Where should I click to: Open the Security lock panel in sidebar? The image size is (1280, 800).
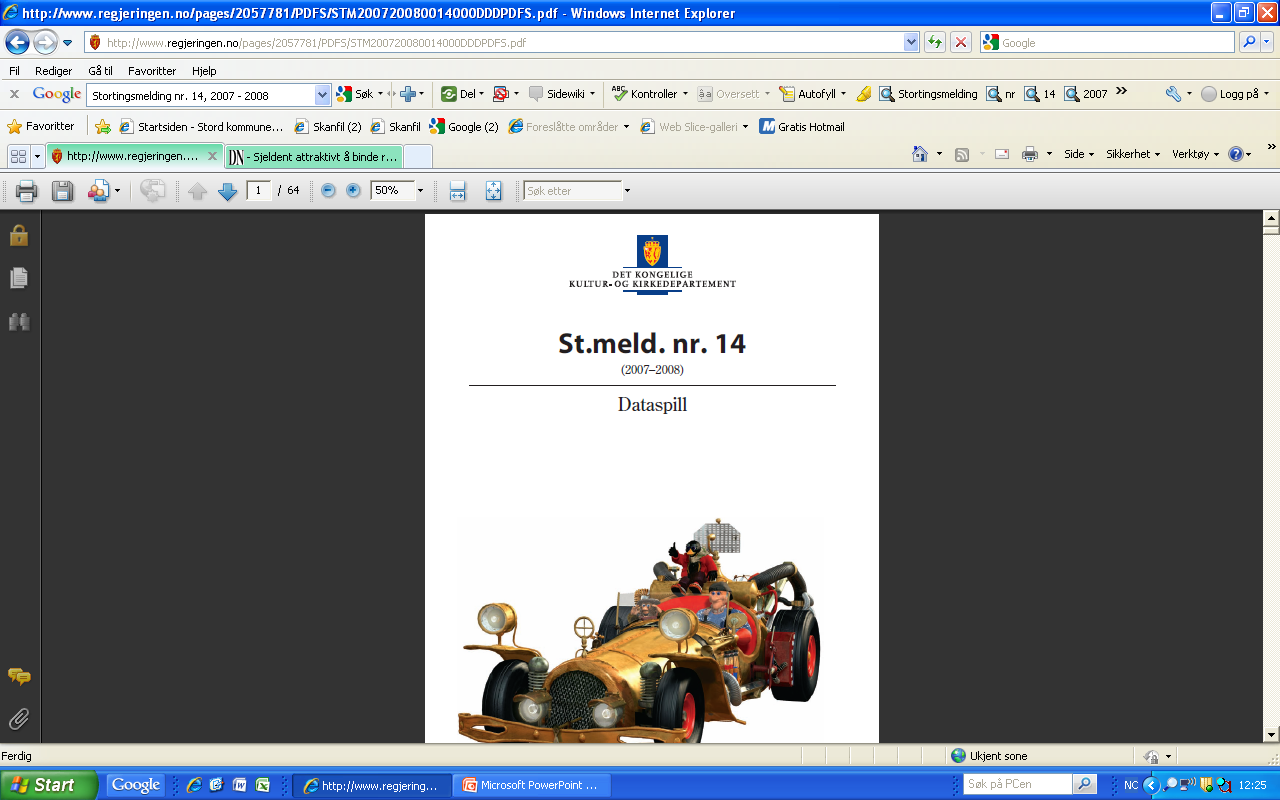[19, 236]
